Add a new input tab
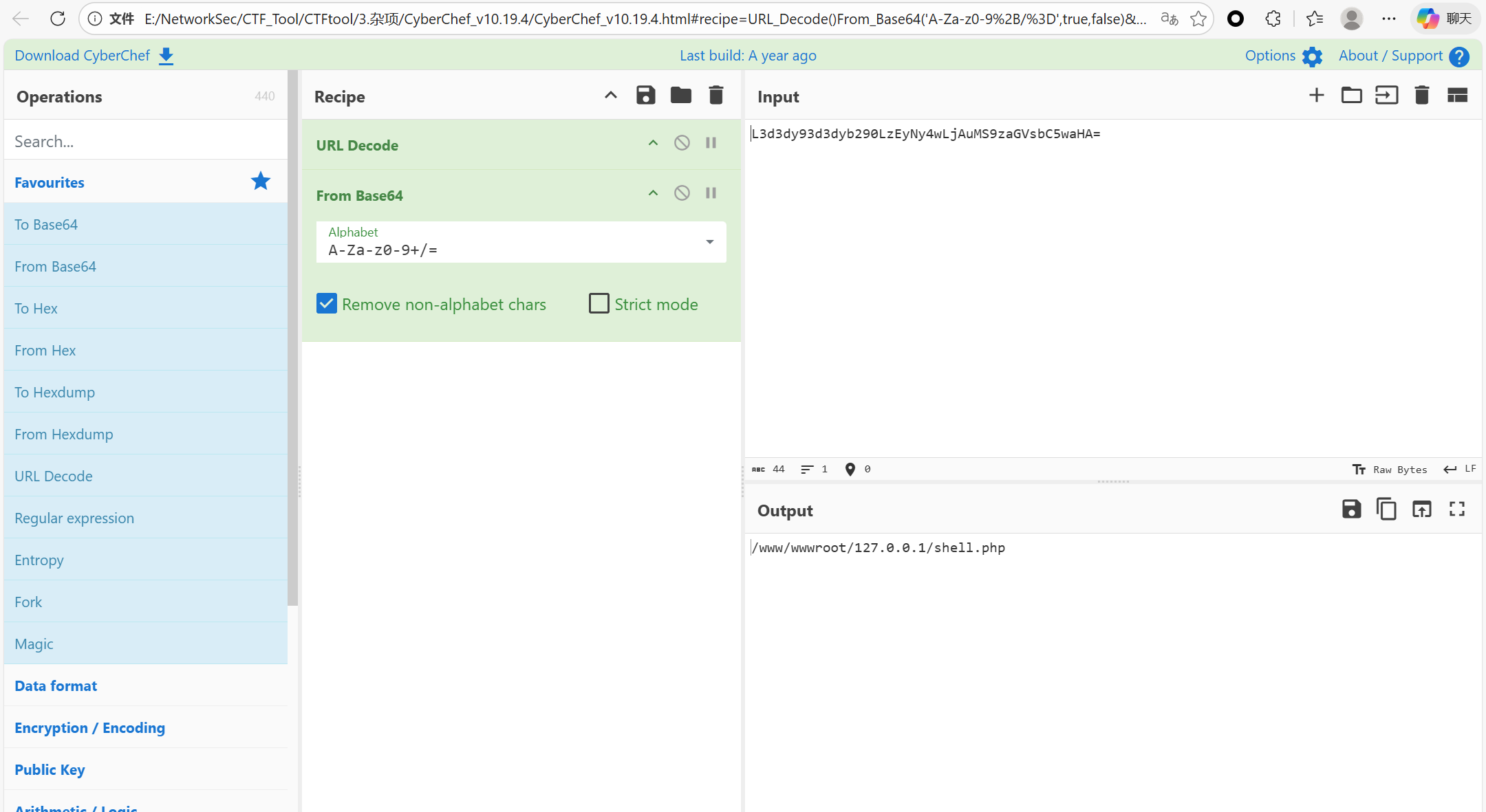Screen dimensions: 1486x812 pyautogui.click(x=1316, y=96)
